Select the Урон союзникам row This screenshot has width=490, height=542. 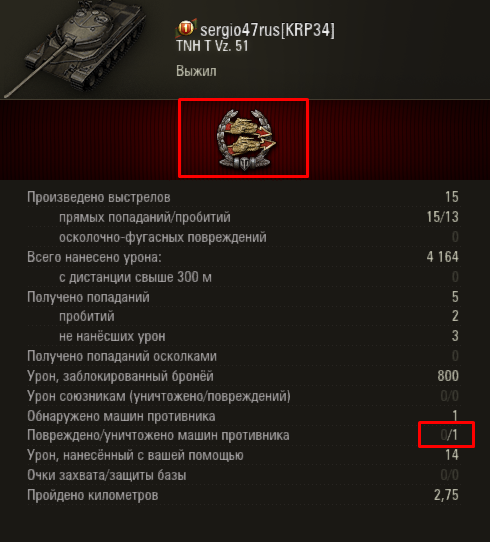click(243, 396)
